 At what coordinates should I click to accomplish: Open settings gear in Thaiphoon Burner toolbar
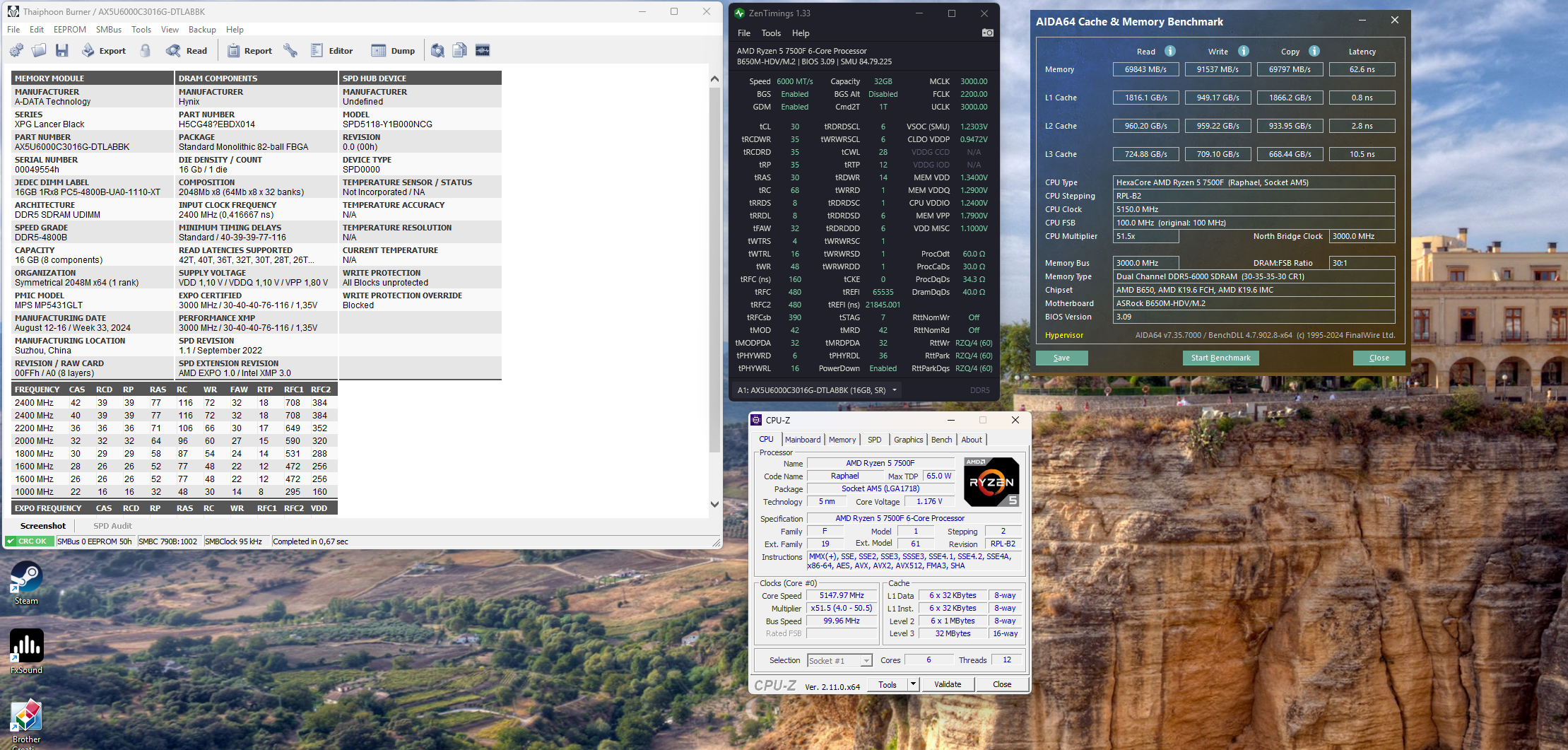coord(16,50)
